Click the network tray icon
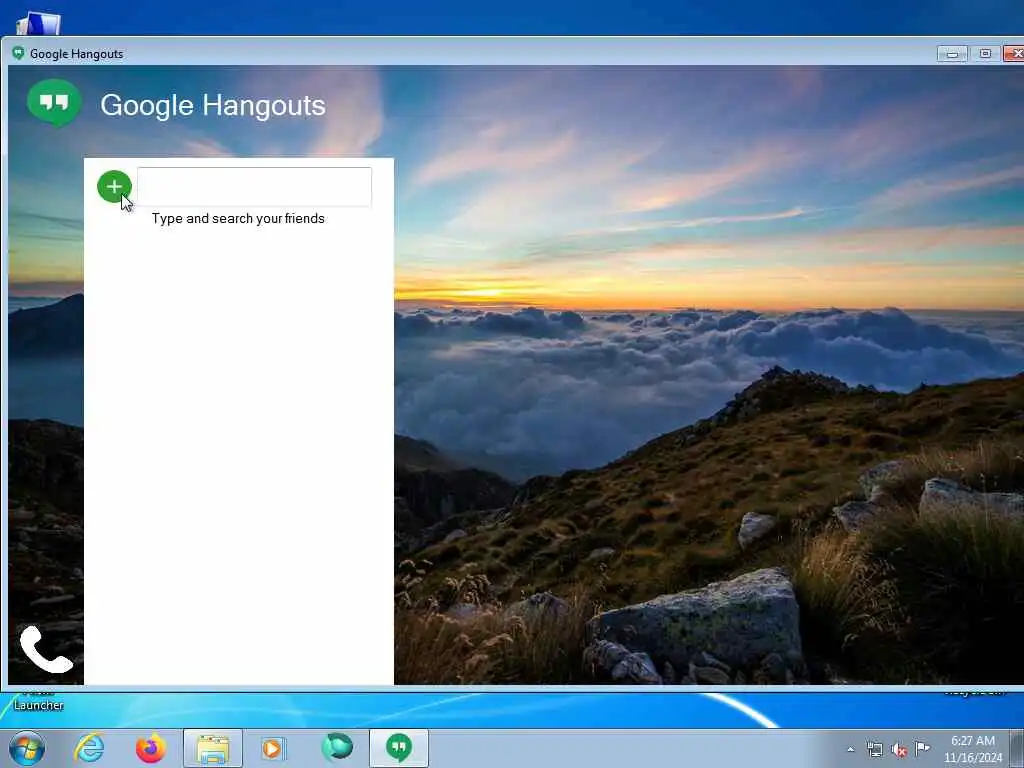1024x768 pixels. point(874,750)
